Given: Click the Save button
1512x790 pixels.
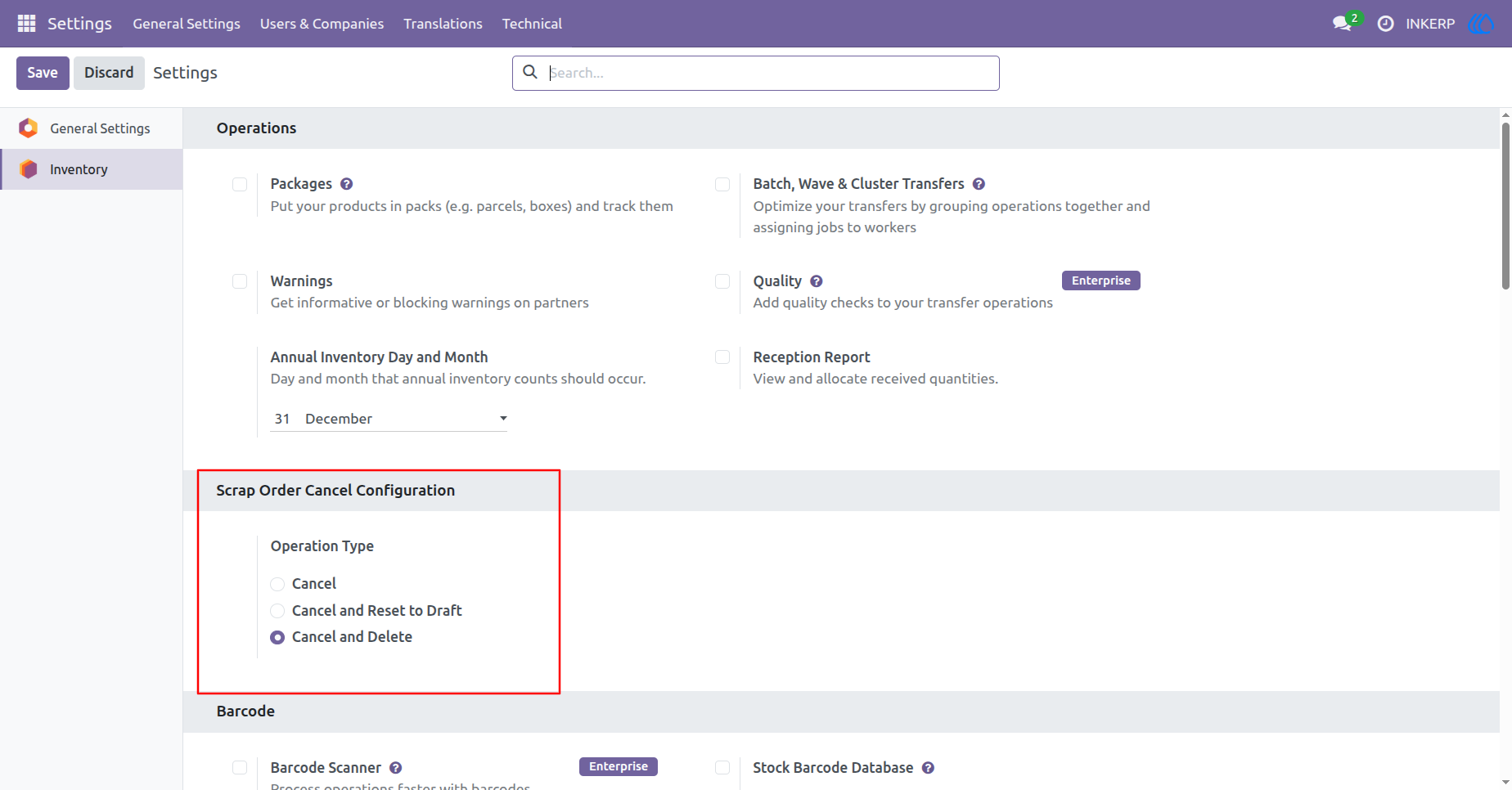Looking at the screenshot, I should coord(43,73).
